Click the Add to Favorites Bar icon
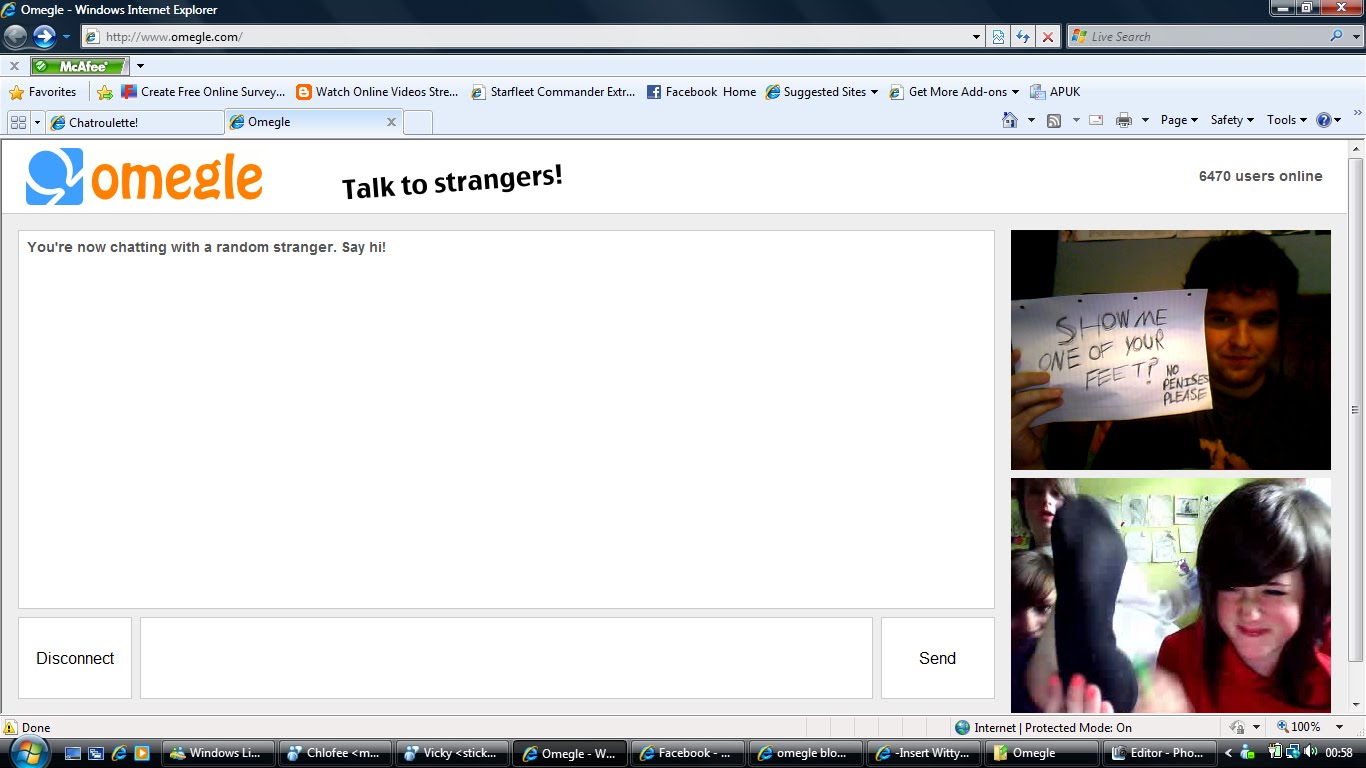Viewport: 1366px width, 768px height. pyautogui.click(x=104, y=92)
